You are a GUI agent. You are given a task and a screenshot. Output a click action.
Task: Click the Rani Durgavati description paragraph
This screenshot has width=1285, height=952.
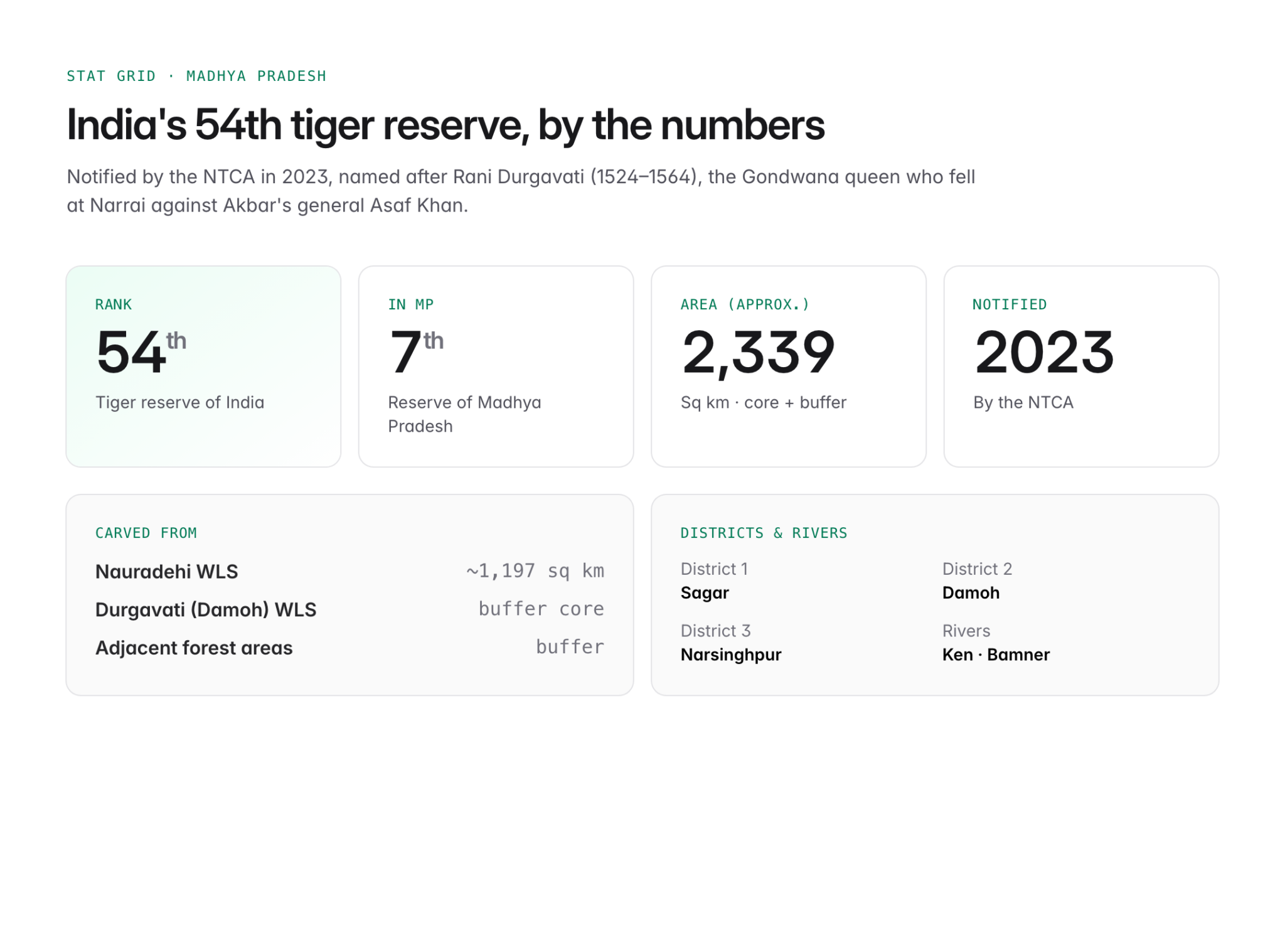pyautogui.click(x=521, y=191)
